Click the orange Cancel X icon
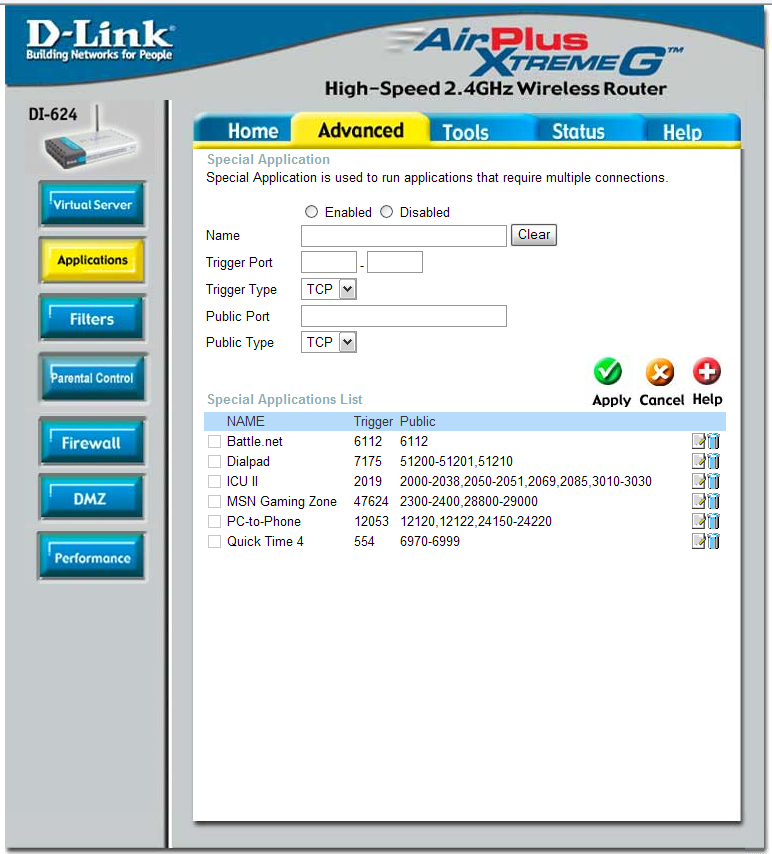Image resolution: width=772 pixels, height=854 pixels. click(x=660, y=372)
